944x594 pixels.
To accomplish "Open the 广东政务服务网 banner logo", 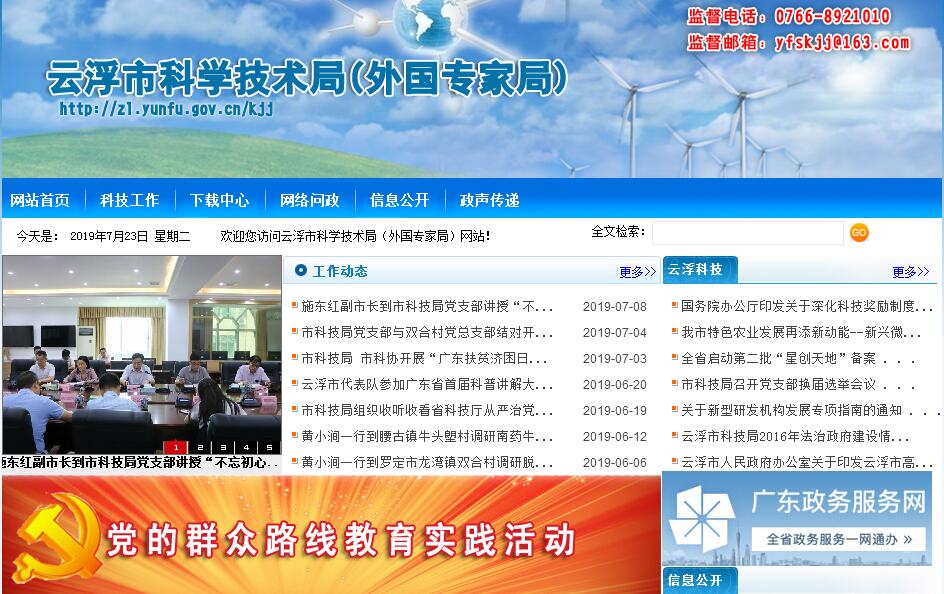I will (x=702, y=518).
